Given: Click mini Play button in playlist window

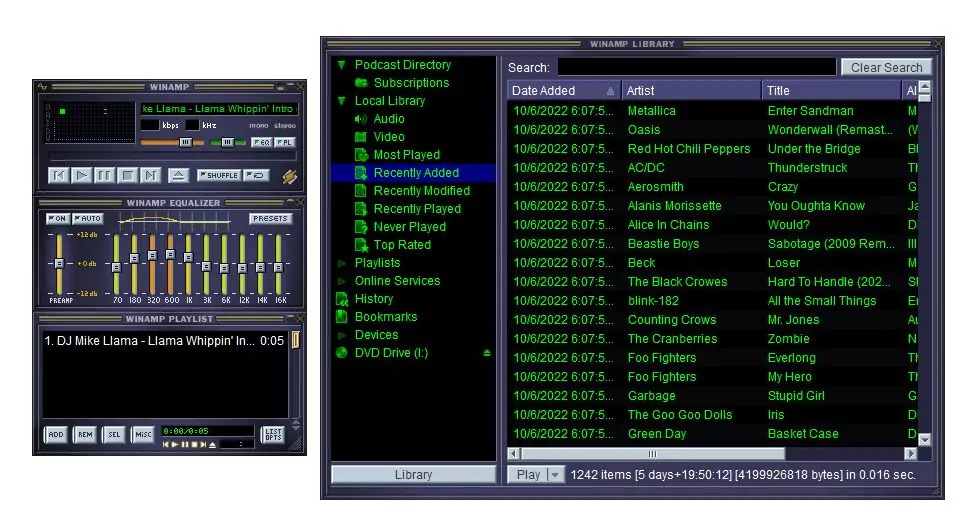Looking at the screenshot, I should click(x=175, y=444).
